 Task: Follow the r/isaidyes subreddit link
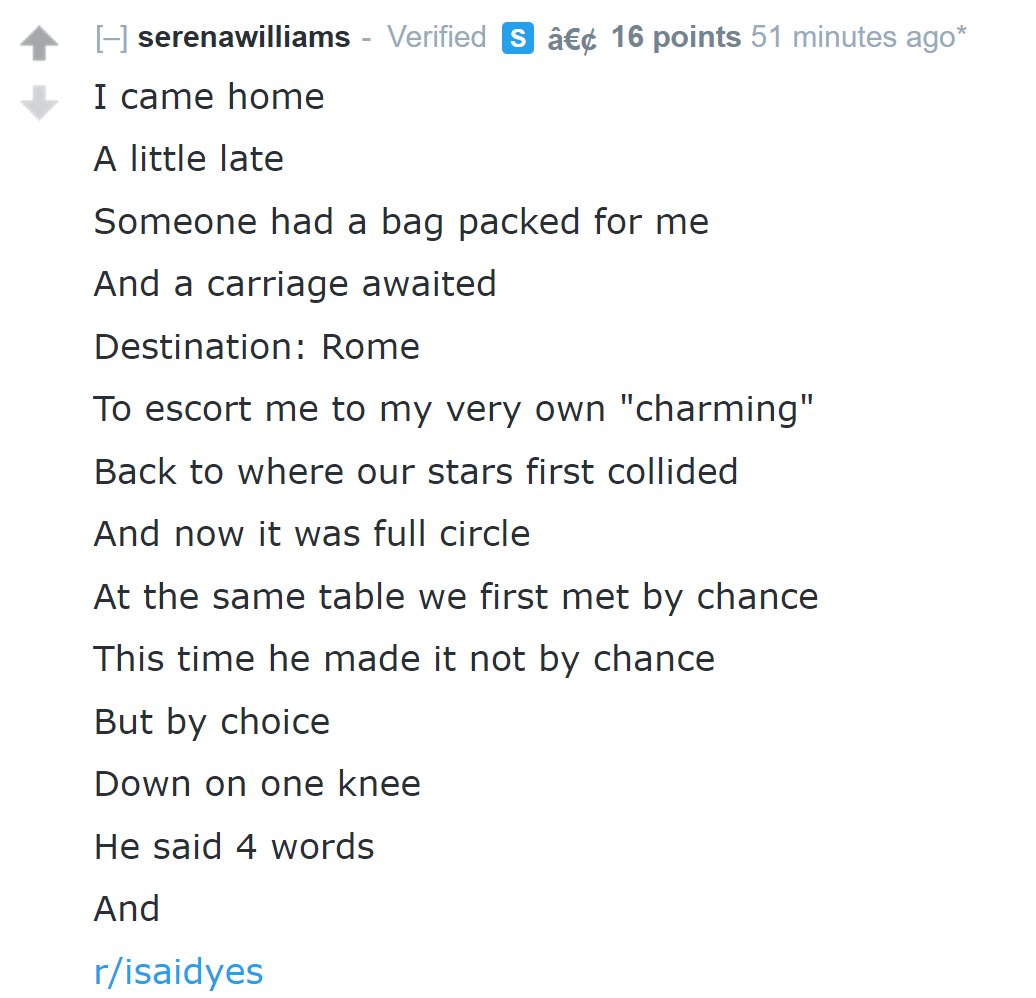178,971
